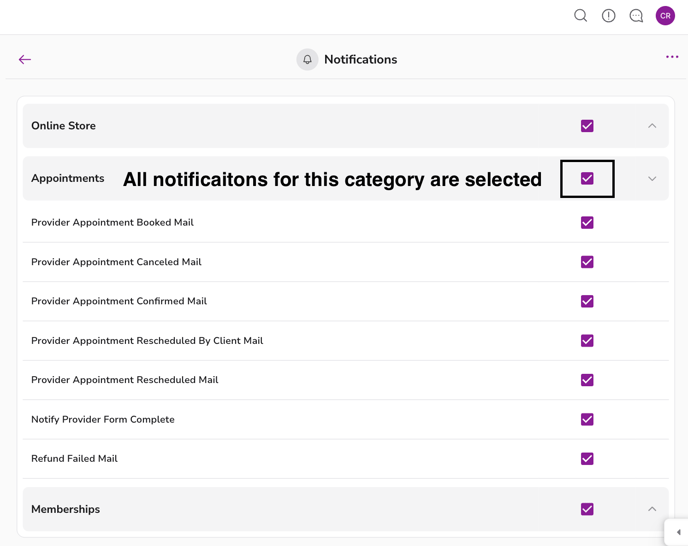The width and height of the screenshot is (688, 546).
Task: Click the side panel collapse arrow tab
Action: pos(678,532)
